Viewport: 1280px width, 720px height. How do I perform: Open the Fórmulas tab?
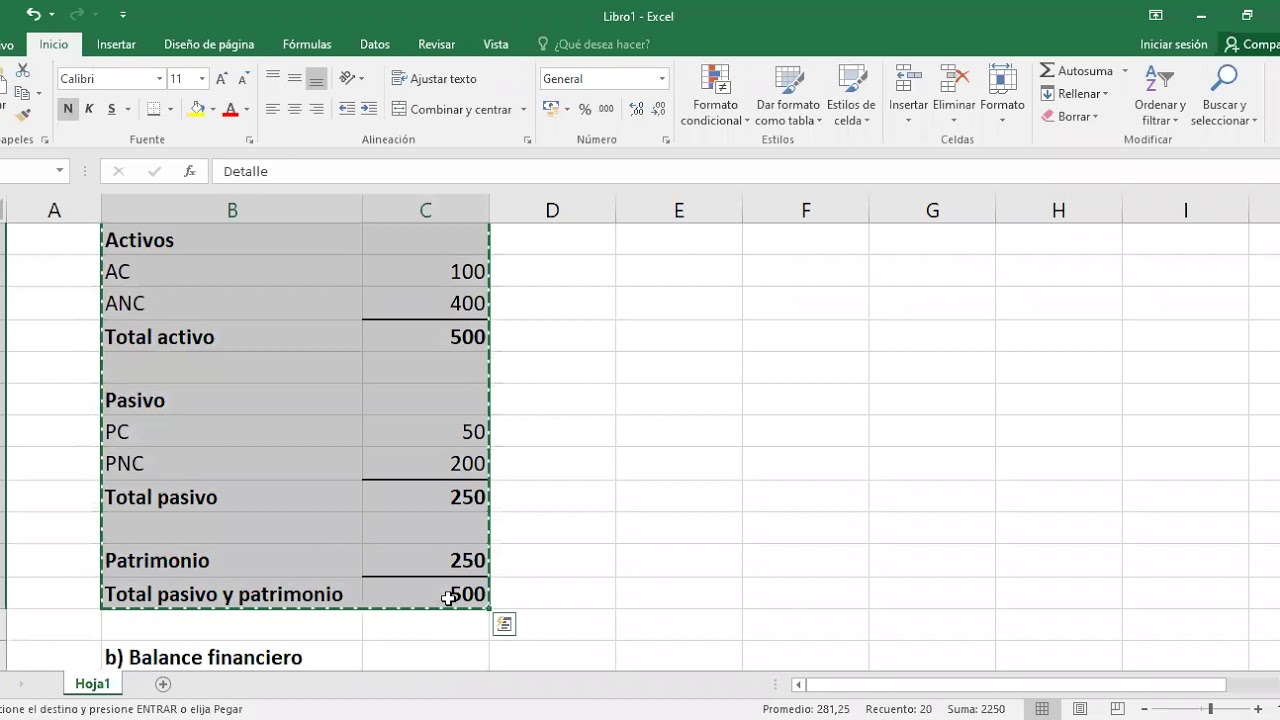coord(307,44)
